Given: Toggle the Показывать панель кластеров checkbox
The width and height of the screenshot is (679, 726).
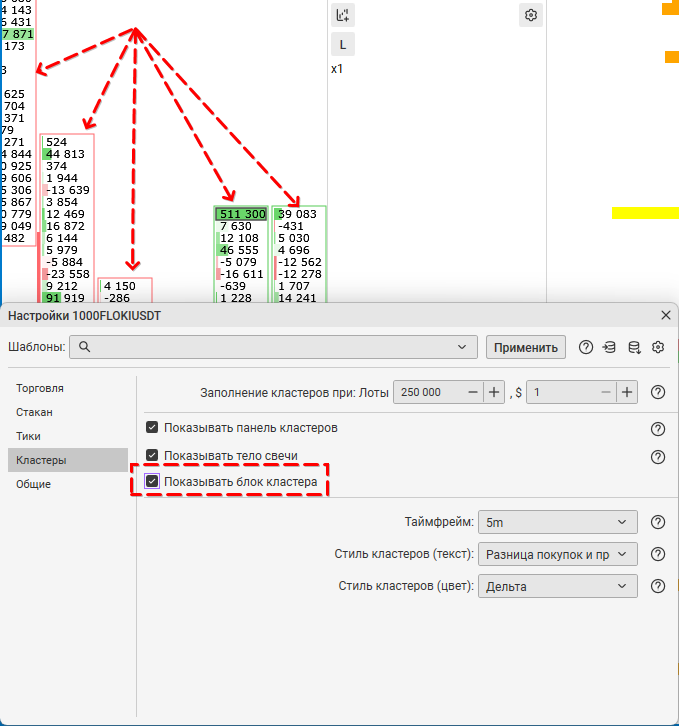Looking at the screenshot, I should 153,428.
